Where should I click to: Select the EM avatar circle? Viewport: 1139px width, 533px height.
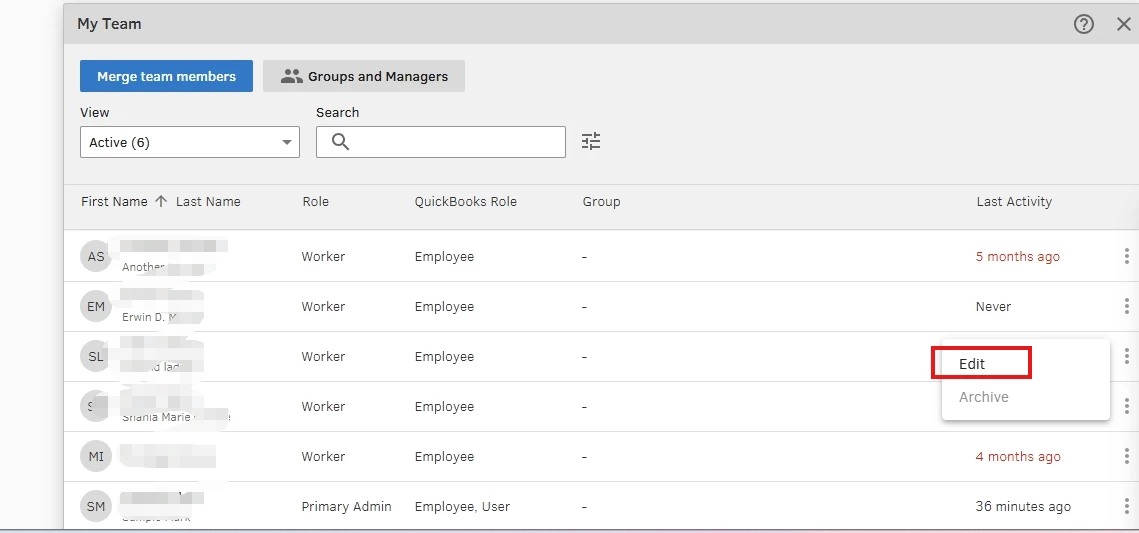[x=96, y=306]
